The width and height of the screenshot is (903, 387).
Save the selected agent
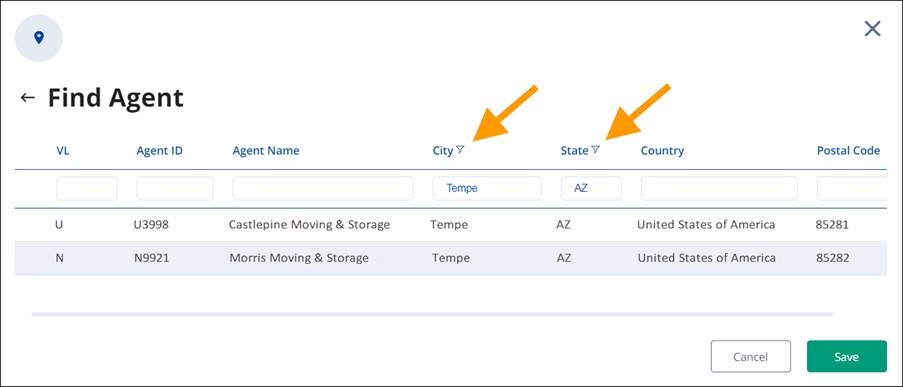[847, 356]
